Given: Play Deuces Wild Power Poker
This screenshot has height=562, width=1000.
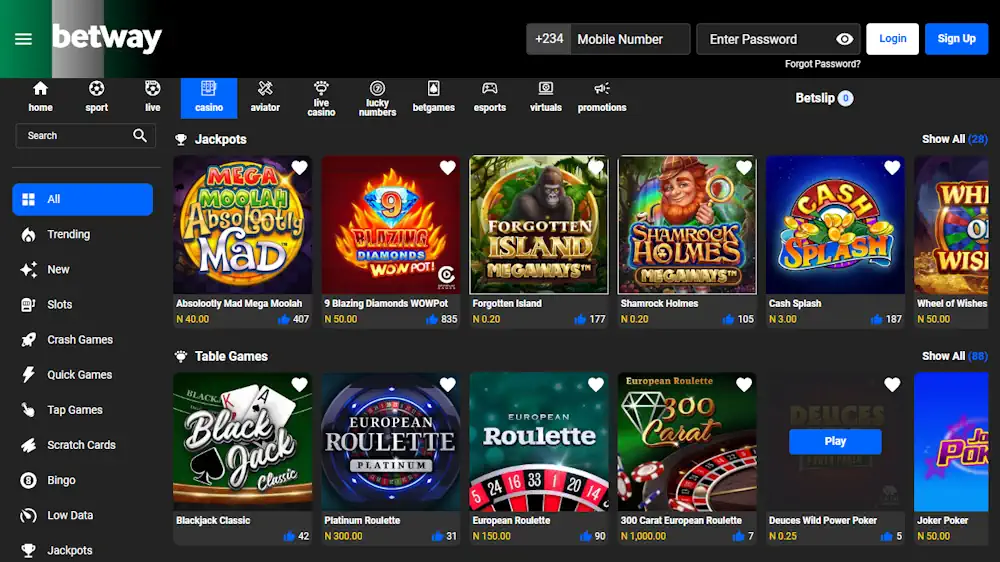Looking at the screenshot, I should click(835, 441).
